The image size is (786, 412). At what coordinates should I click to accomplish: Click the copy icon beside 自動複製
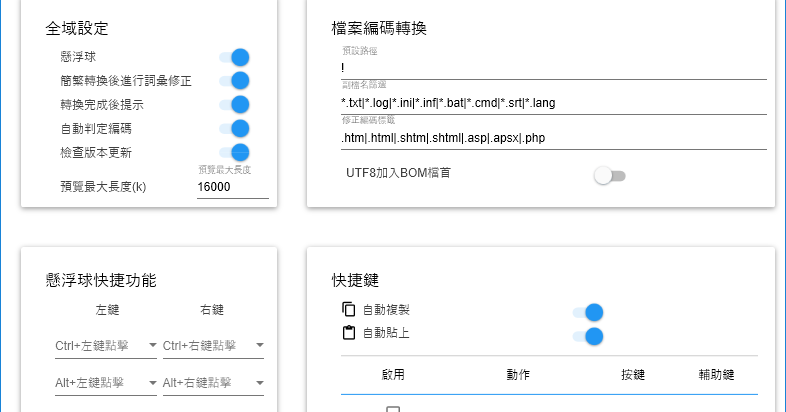point(348,309)
